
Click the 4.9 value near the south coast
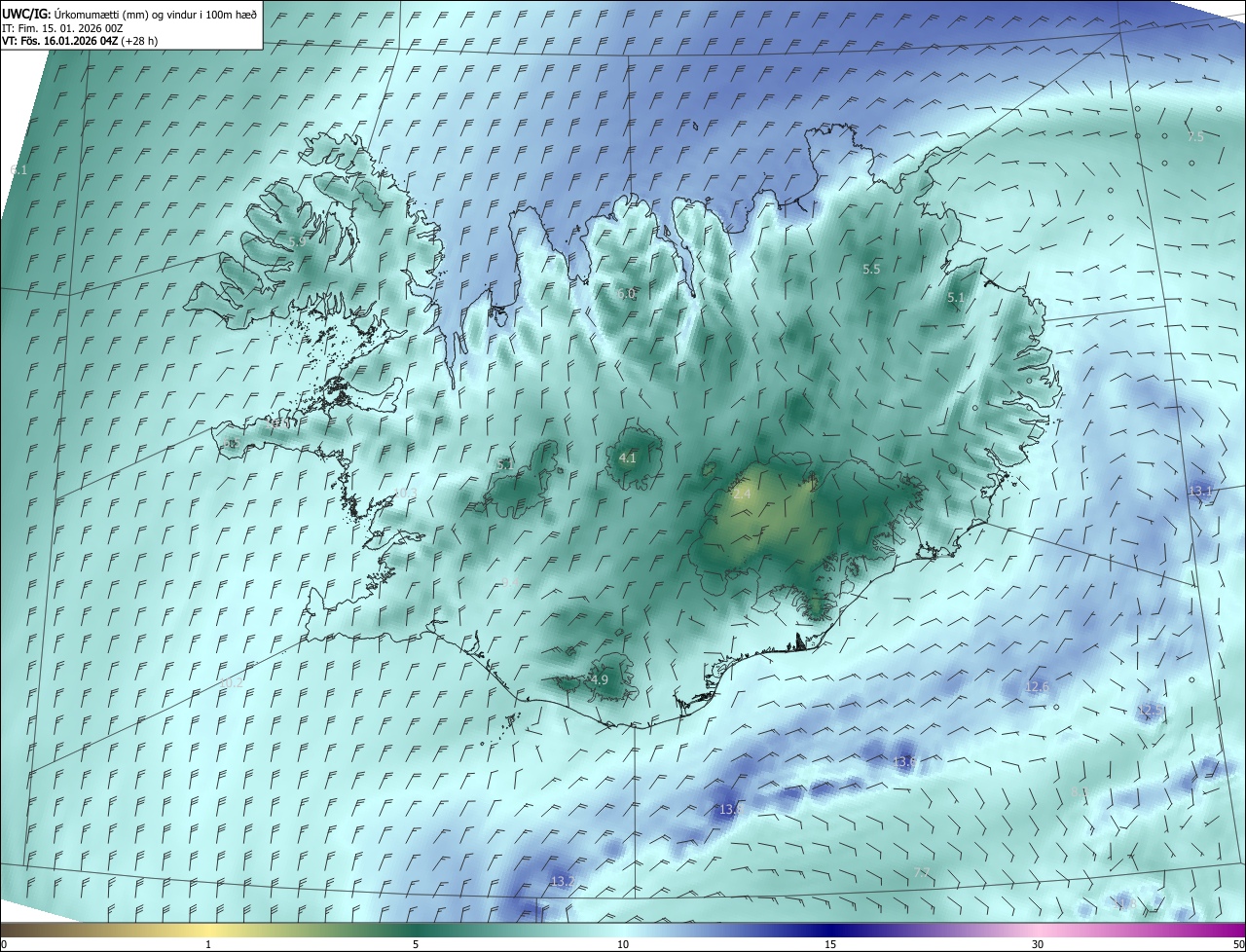point(600,679)
